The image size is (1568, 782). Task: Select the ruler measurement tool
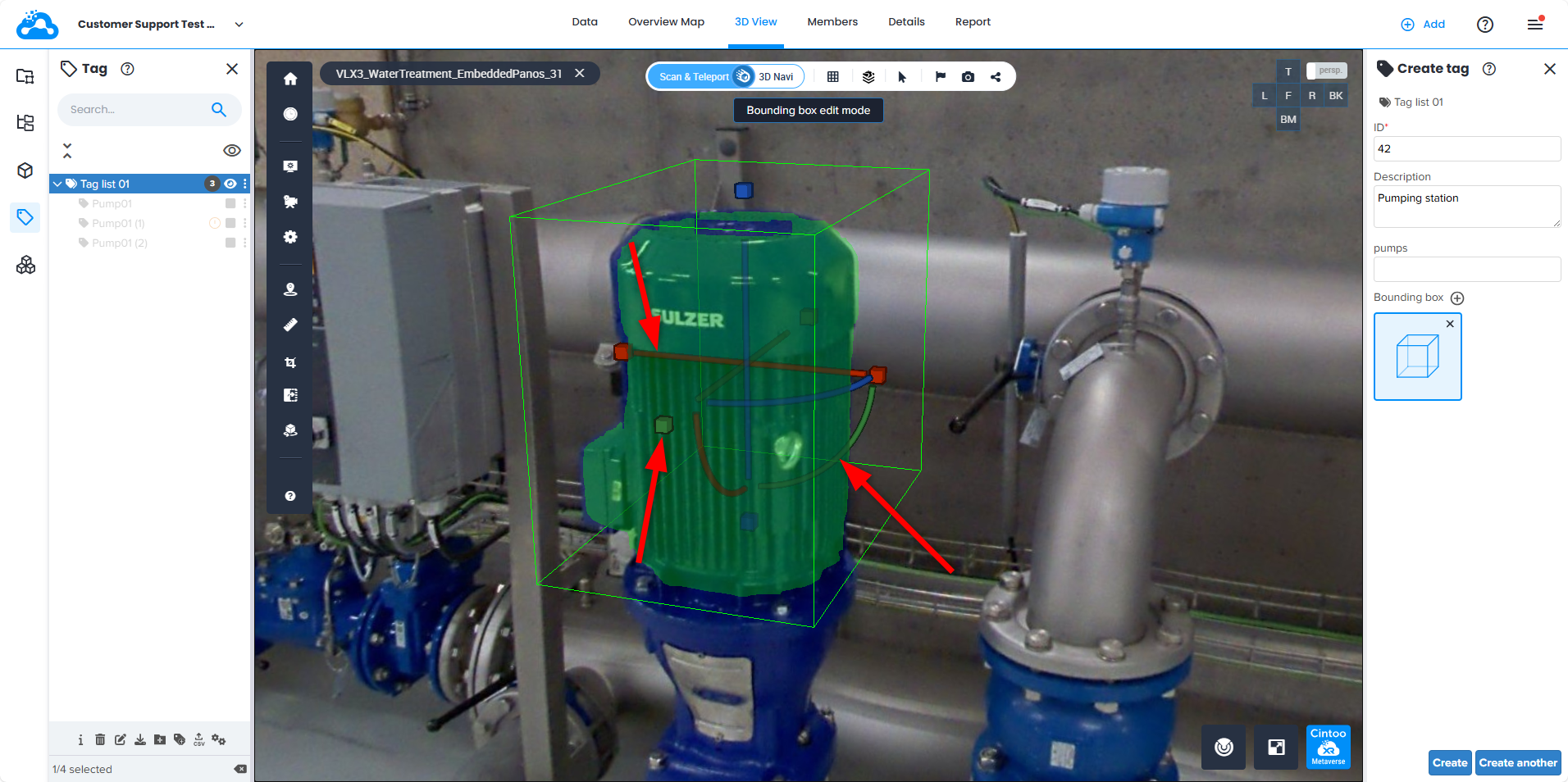coord(290,325)
